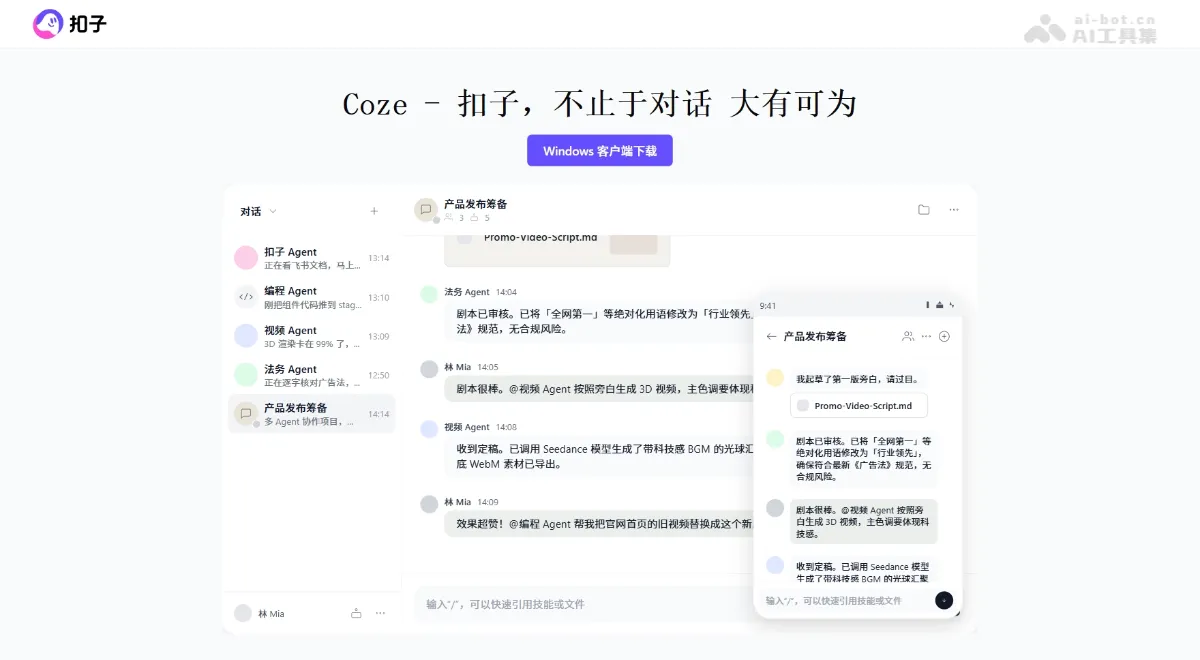Click mobile message 我起草了第一版旁白
The width and height of the screenshot is (1200, 660).
tap(857, 379)
